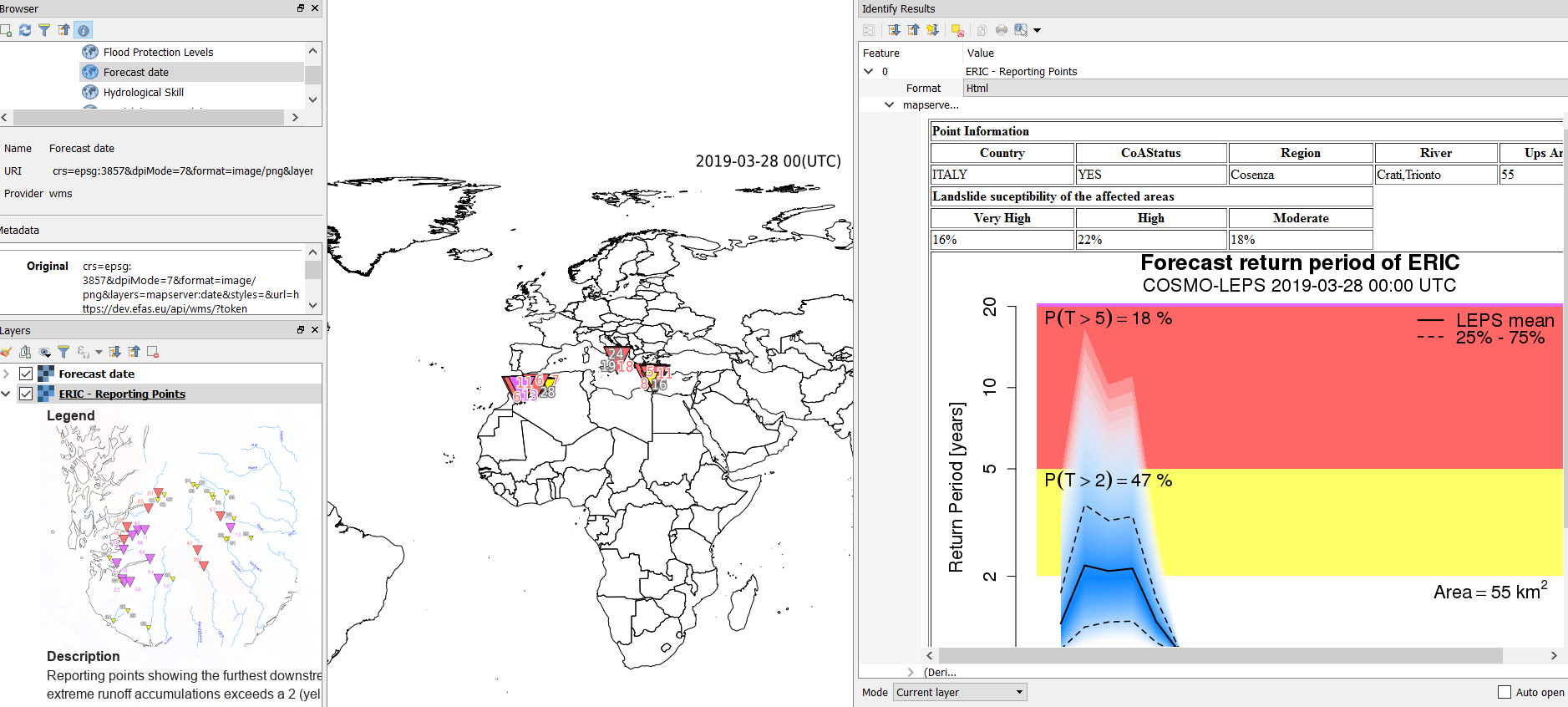This screenshot has height=707, width=1568.
Task: Click the right arrow of the HTML result scrollbar
Action: (1554, 656)
